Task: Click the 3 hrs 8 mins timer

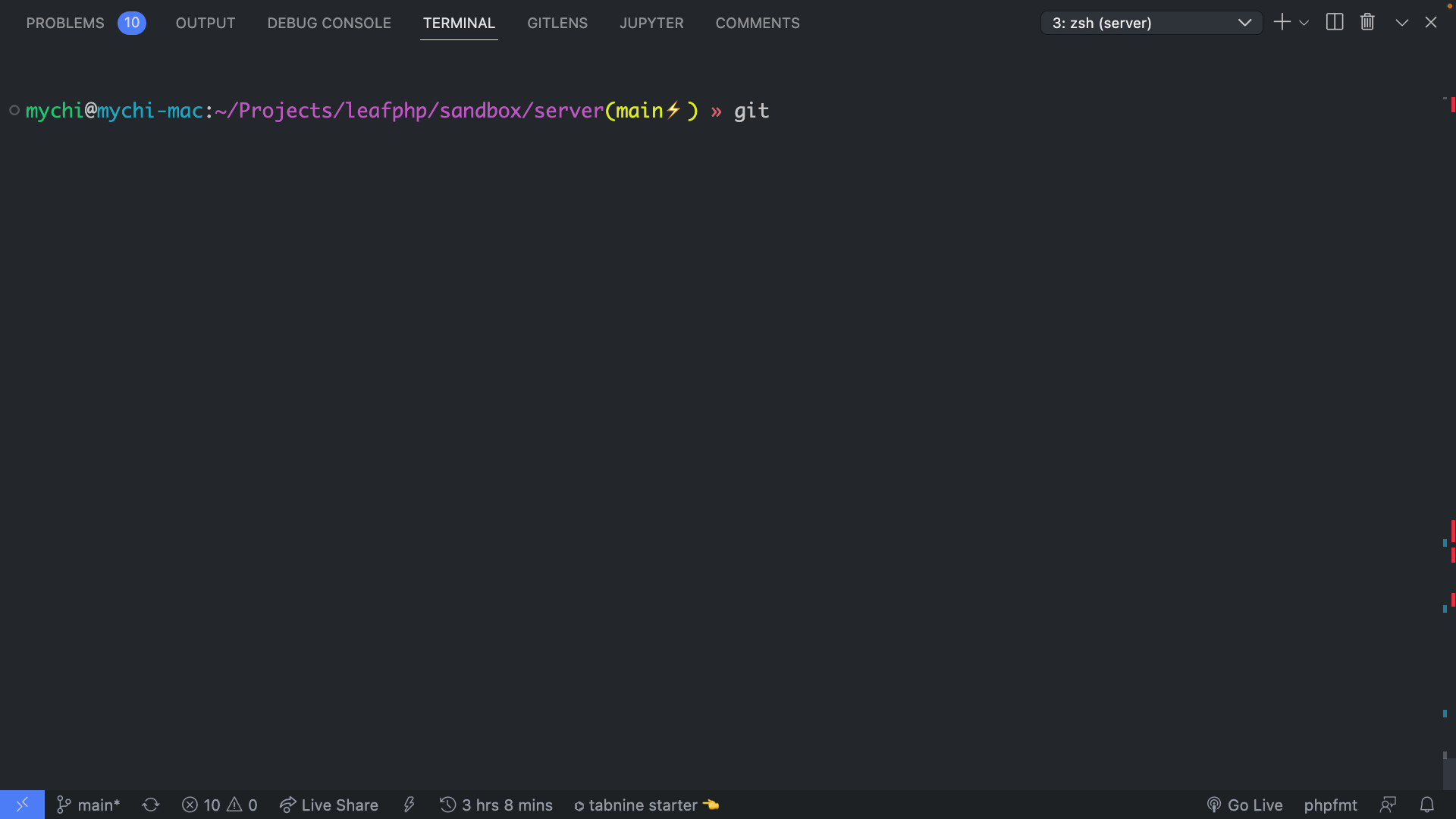Action: (497, 805)
